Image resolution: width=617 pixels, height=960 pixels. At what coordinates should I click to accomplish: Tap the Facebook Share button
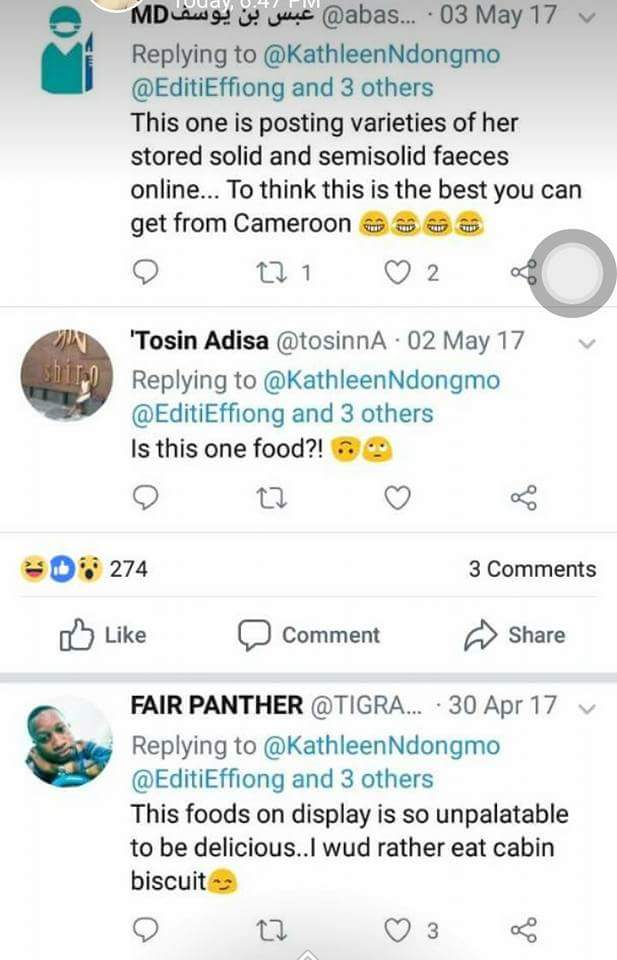coord(515,635)
